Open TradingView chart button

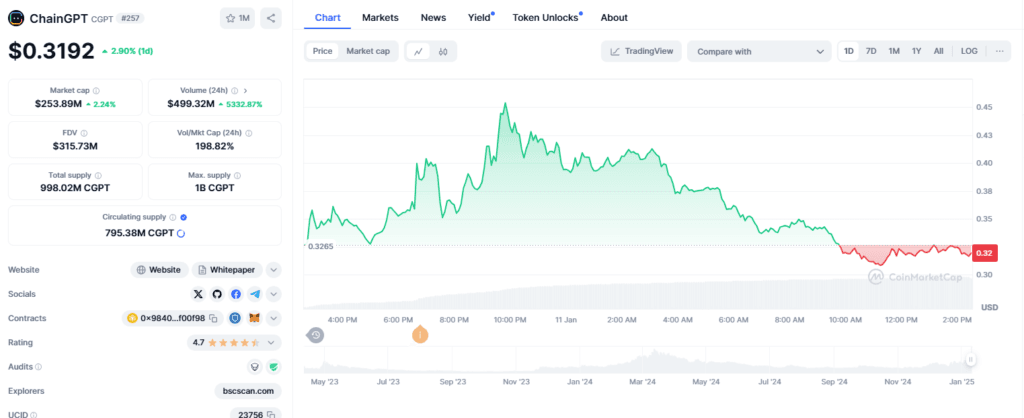641,52
